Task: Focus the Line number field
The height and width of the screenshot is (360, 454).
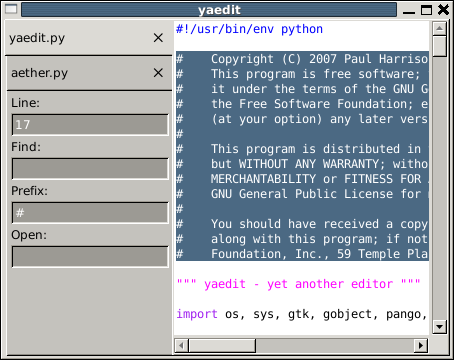Action: tap(90, 125)
